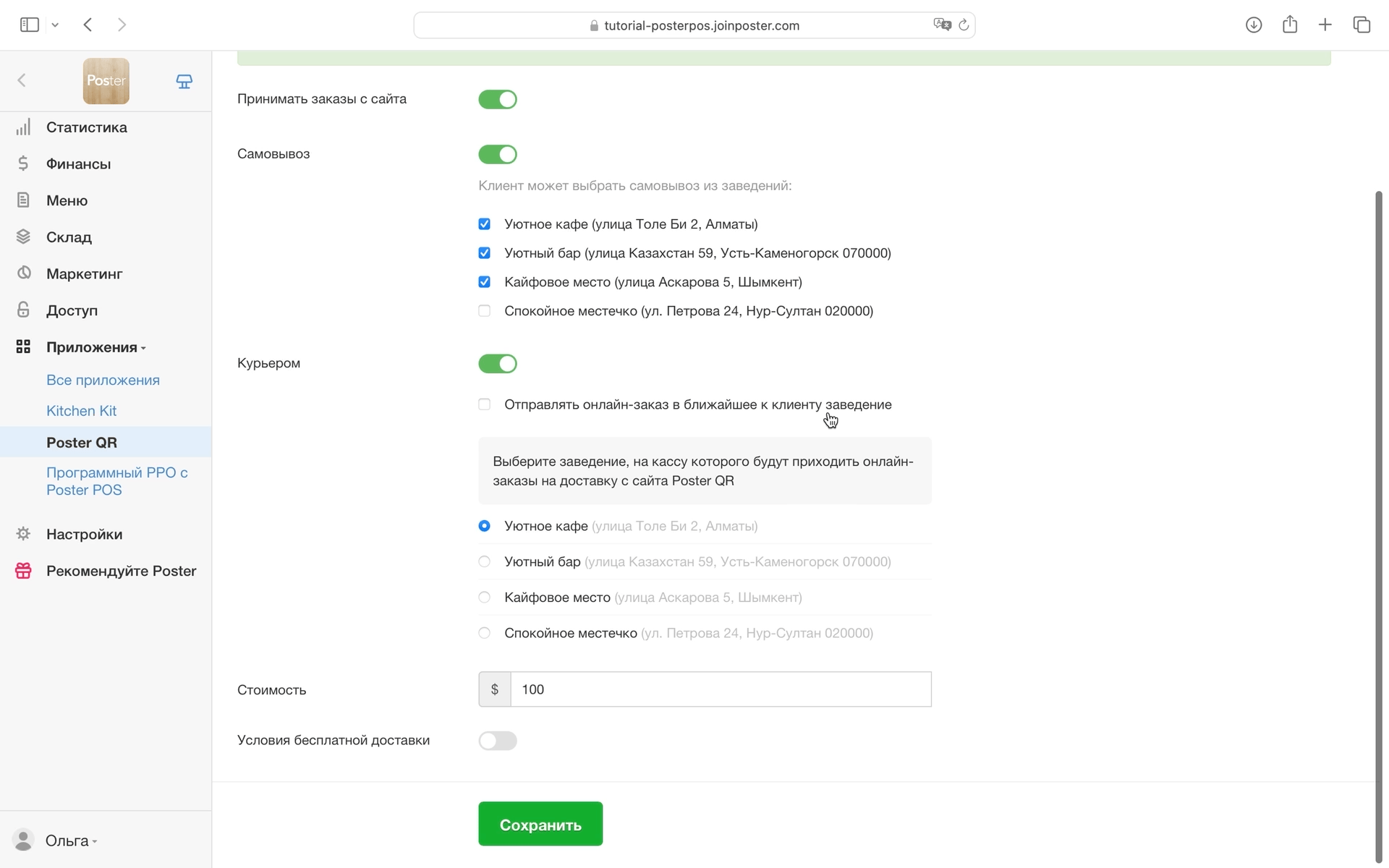Click the Safari share icon
1389x868 pixels.
click(x=1290, y=25)
